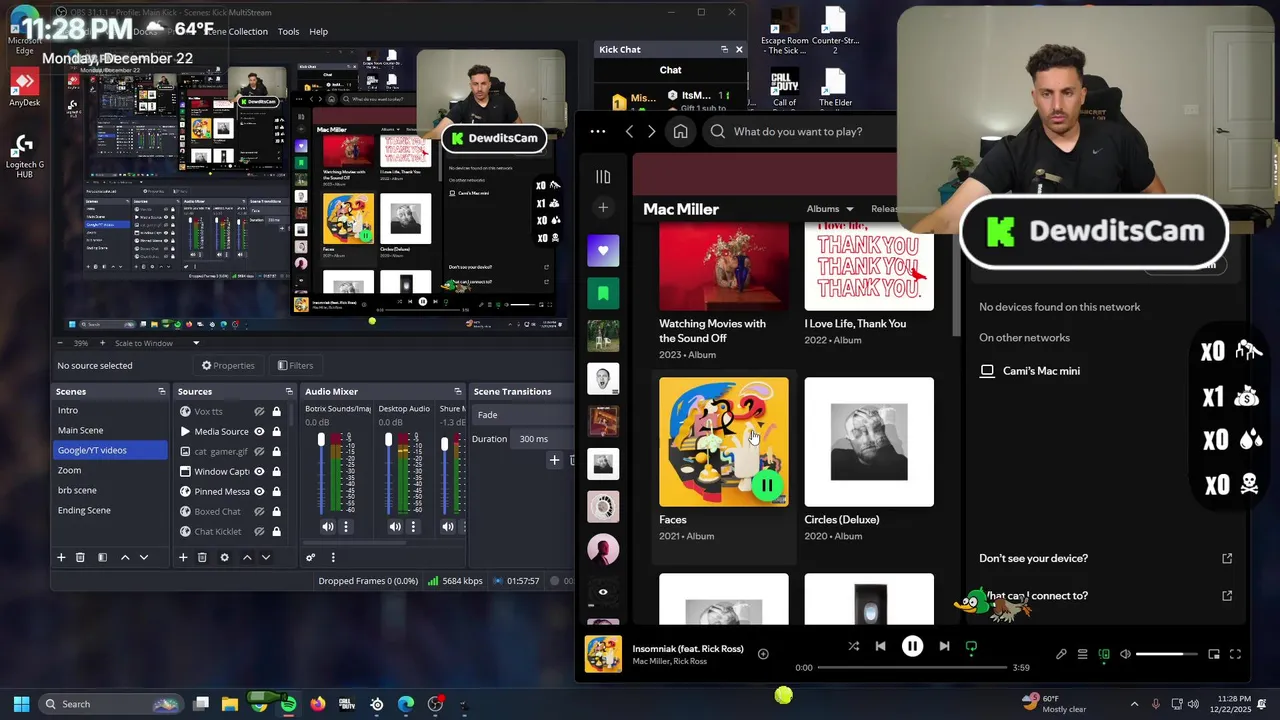1280x720 pixels.
Task: Open Liked Songs in Spotify sidebar
Action: 603,250
